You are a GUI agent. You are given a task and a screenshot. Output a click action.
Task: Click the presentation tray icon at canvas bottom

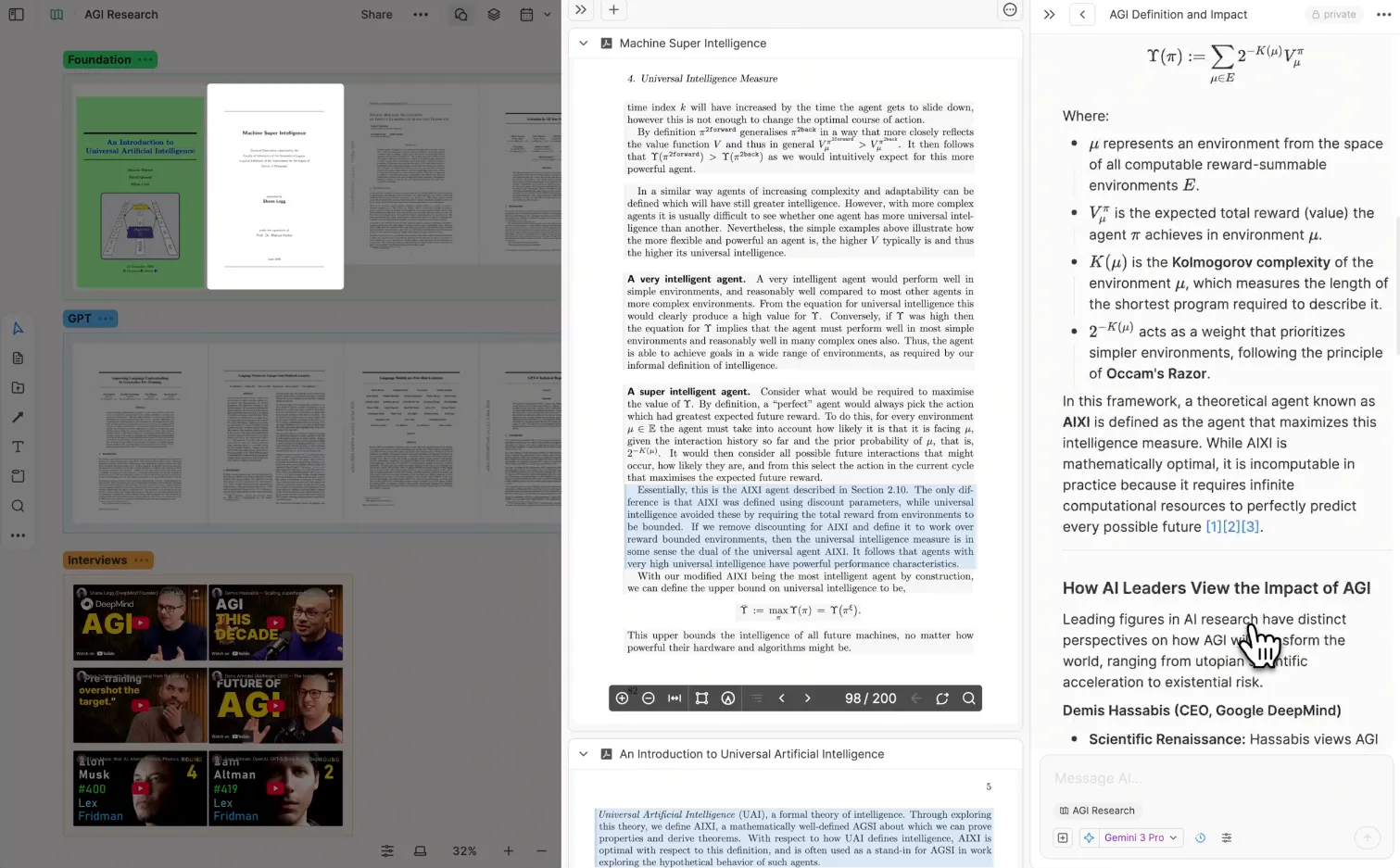pyautogui.click(x=420, y=851)
